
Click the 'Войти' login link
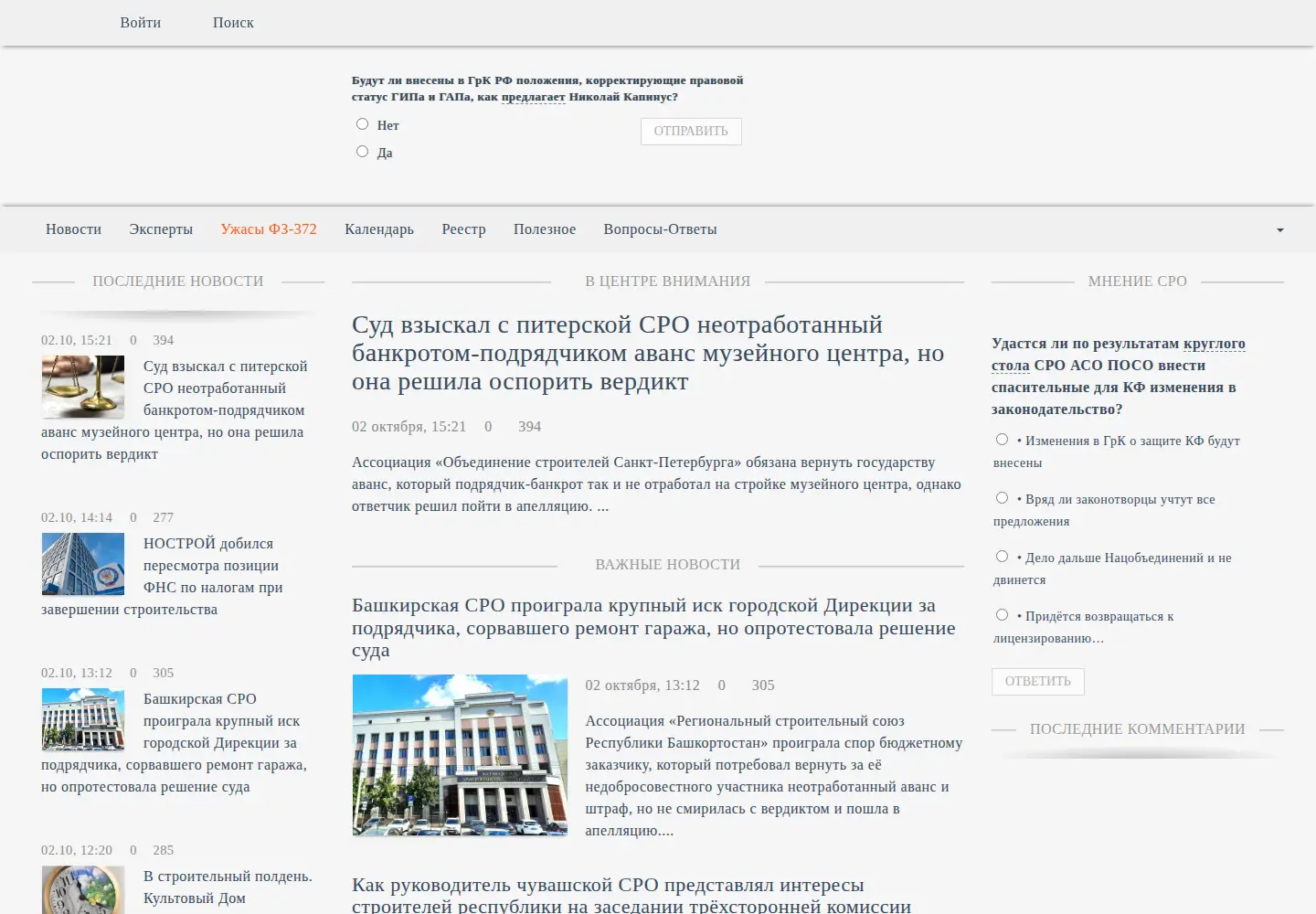[x=141, y=23]
